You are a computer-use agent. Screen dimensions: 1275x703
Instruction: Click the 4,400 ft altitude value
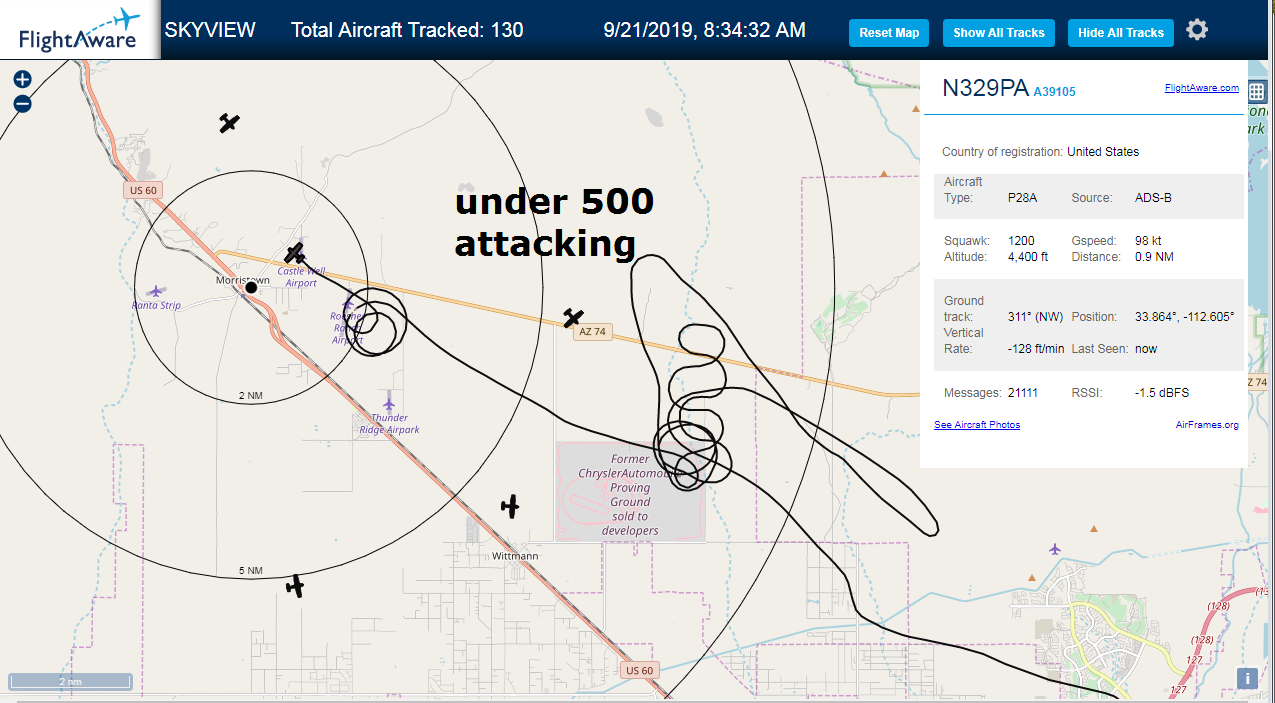pyautogui.click(x=1027, y=257)
